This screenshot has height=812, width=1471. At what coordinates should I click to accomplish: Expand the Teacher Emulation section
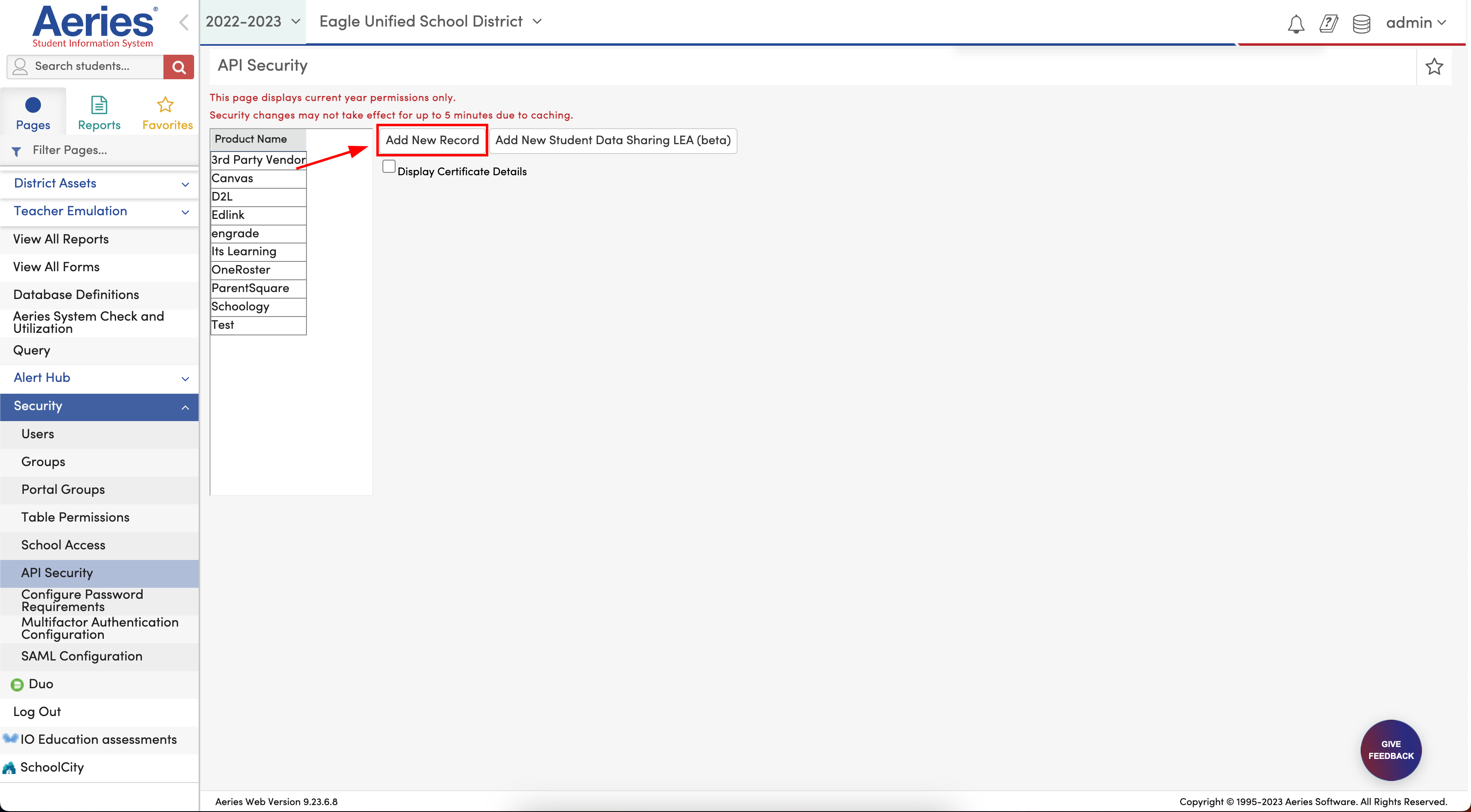tap(99, 211)
